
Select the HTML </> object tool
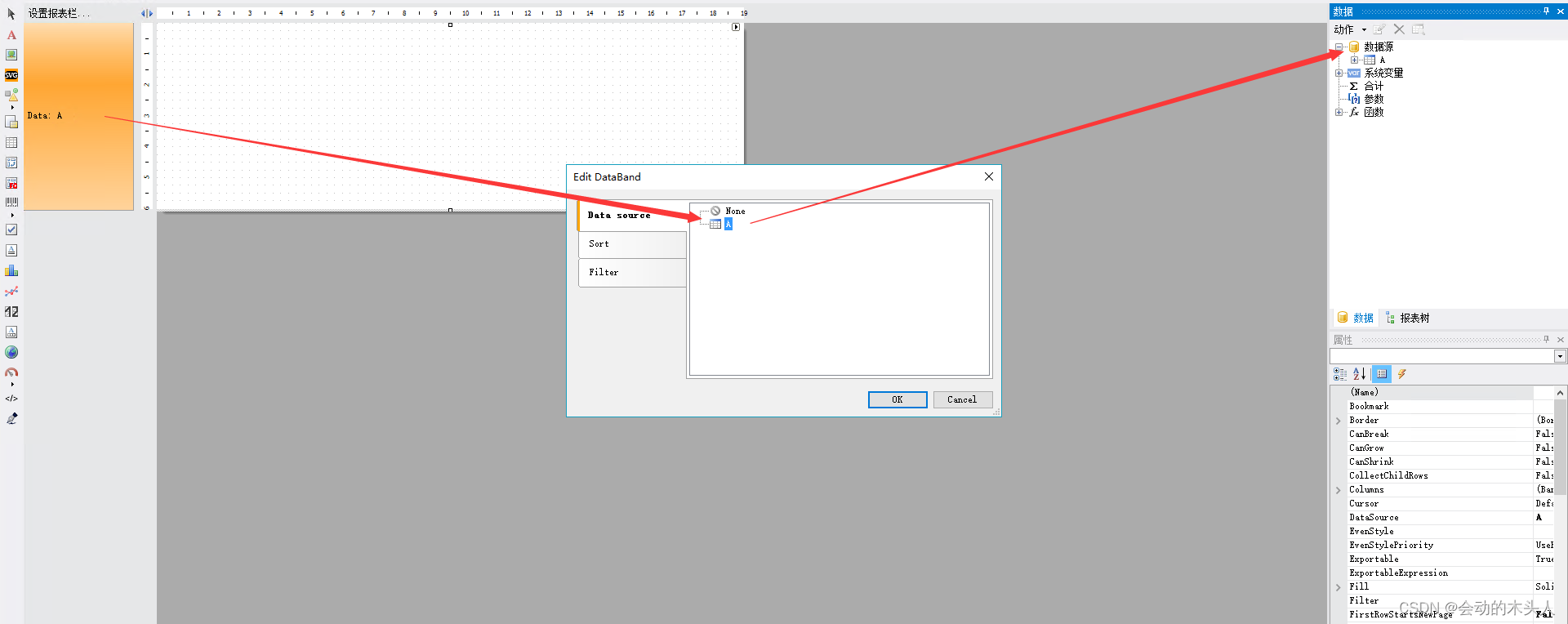point(11,399)
